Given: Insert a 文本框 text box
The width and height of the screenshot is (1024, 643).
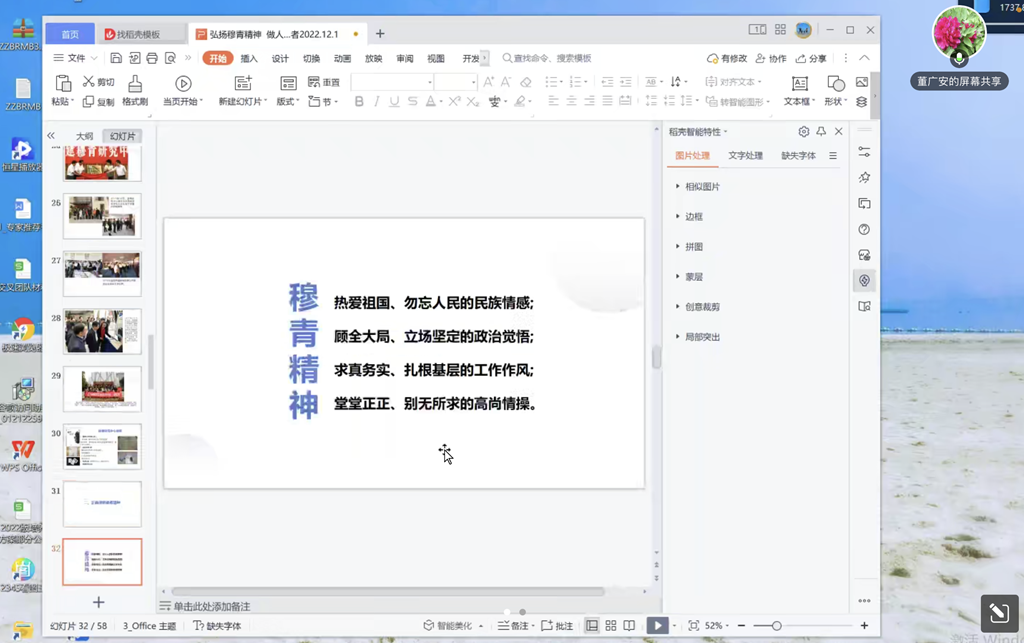Looking at the screenshot, I should [x=799, y=84].
